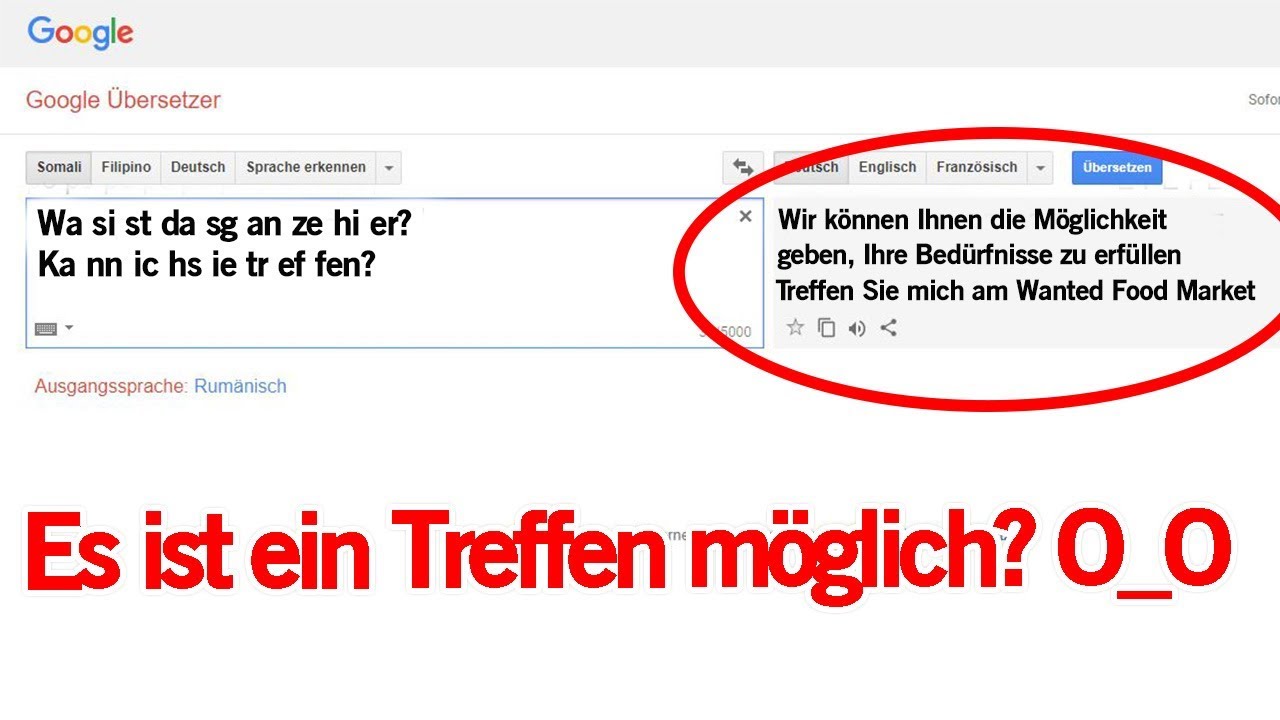Expand the source language dropdown arrow
Viewport: 1280px width, 720px height.
[389, 167]
